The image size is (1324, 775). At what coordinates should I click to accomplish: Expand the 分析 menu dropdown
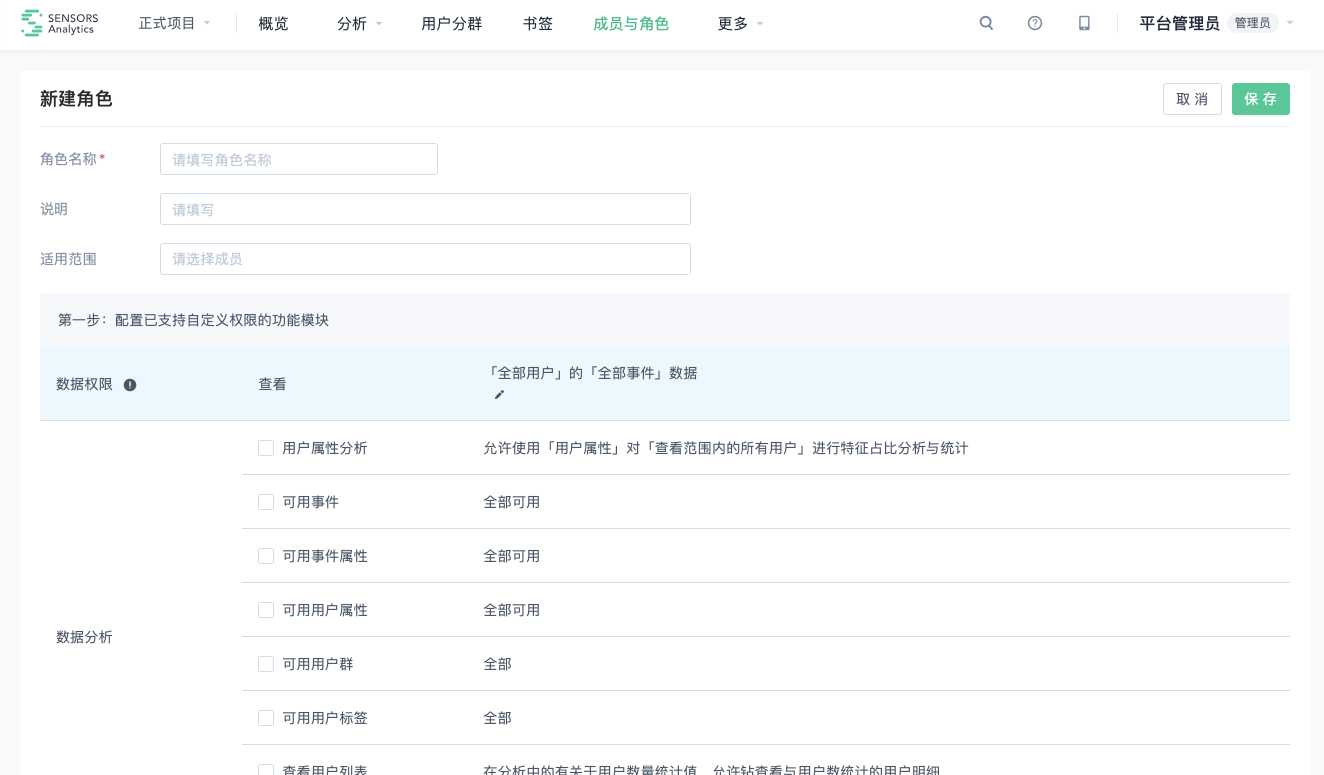(x=360, y=23)
